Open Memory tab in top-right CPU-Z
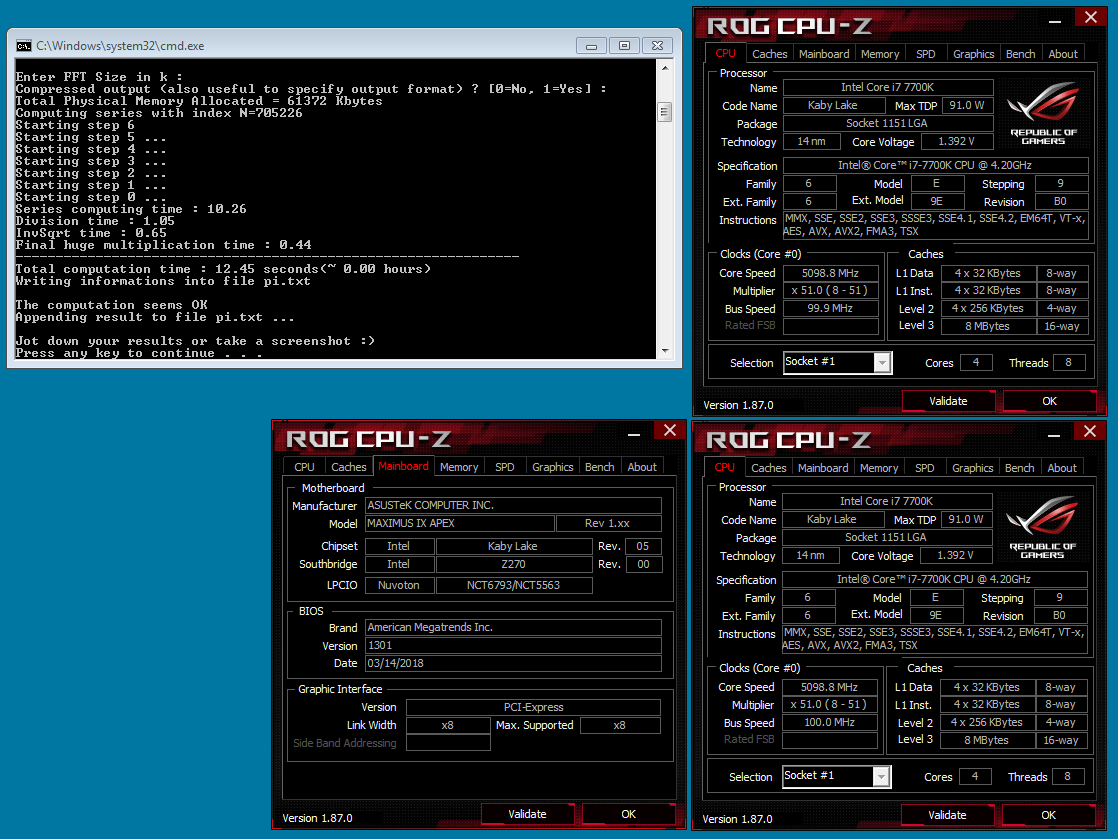 (880, 54)
